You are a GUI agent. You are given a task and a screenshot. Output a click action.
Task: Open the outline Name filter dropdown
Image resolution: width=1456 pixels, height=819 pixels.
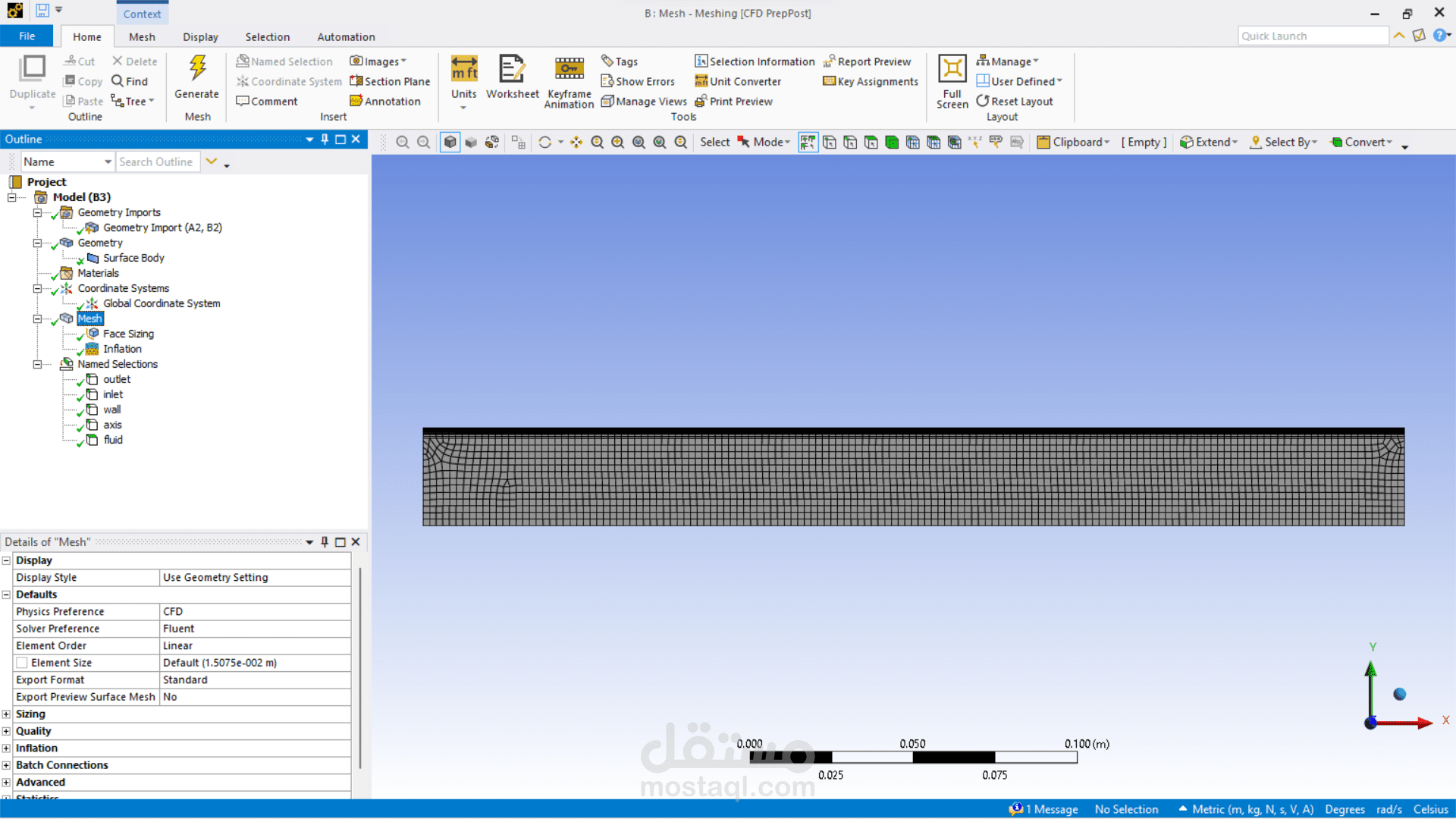108,162
